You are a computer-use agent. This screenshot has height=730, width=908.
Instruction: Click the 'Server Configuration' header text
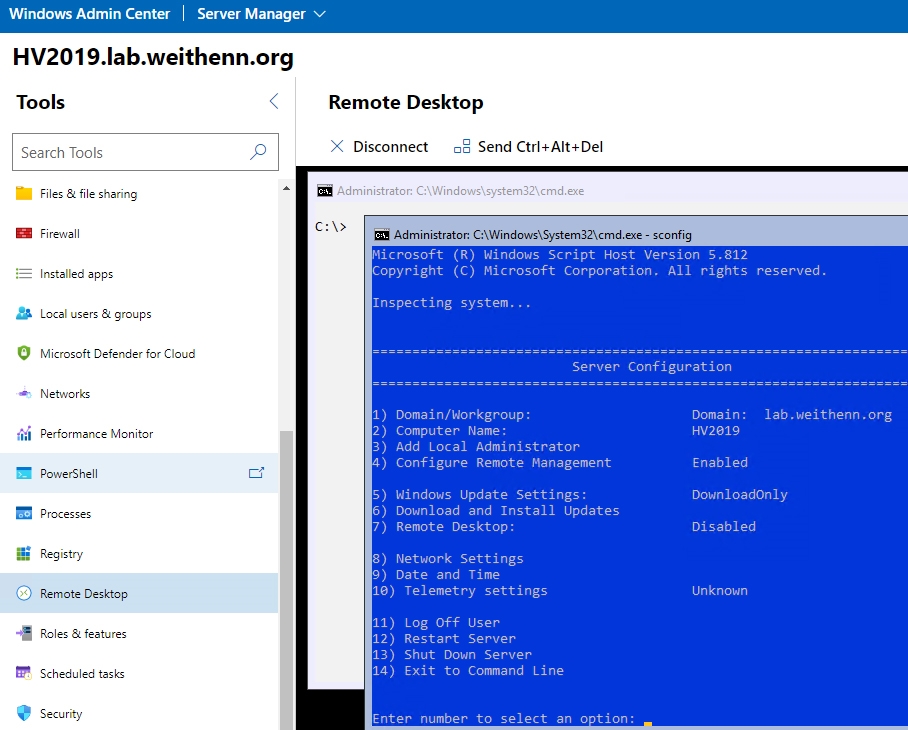(x=651, y=366)
